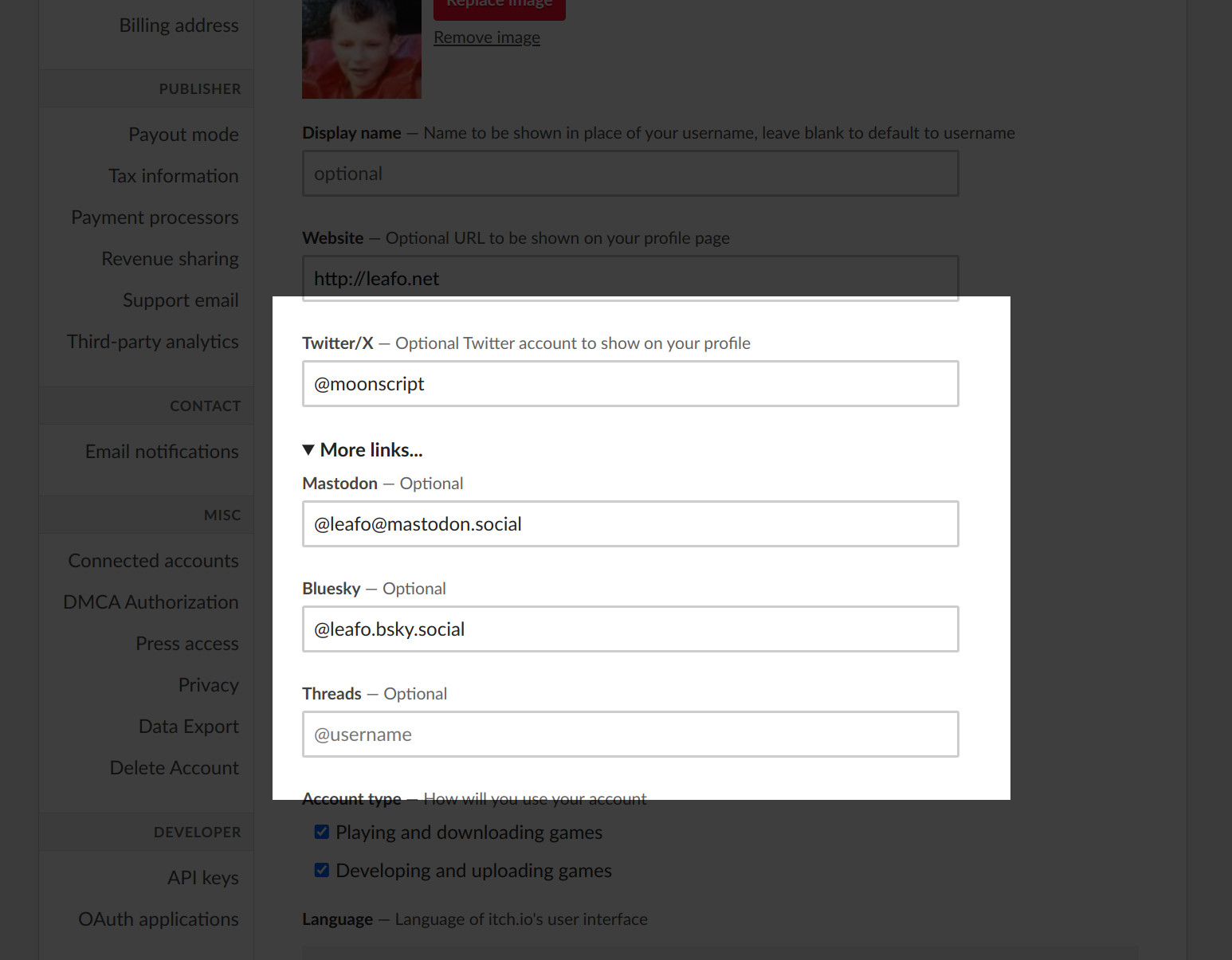Click the profile avatar thumbnail

(361, 49)
